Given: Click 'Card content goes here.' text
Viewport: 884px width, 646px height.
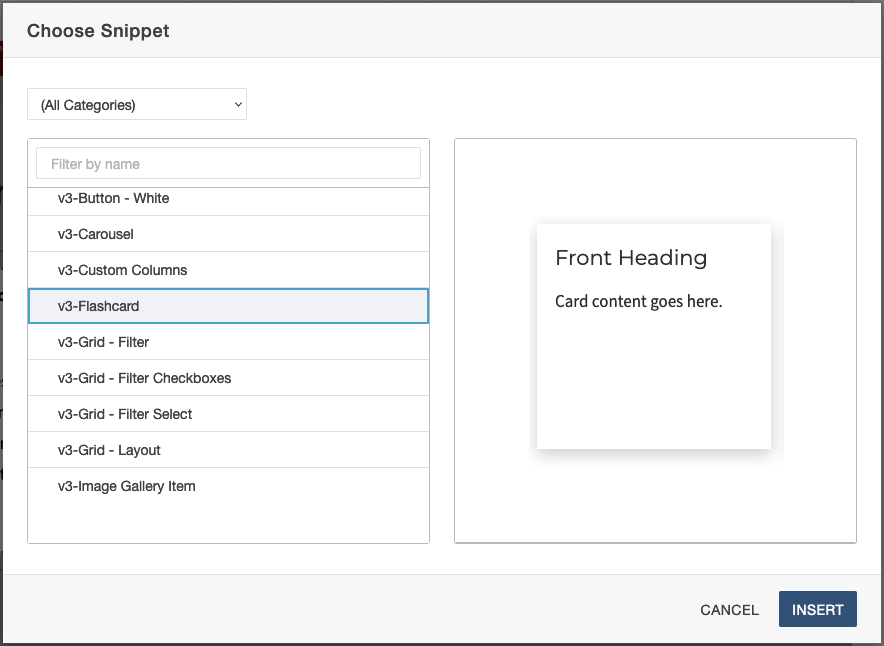Looking at the screenshot, I should pyautogui.click(x=638, y=301).
